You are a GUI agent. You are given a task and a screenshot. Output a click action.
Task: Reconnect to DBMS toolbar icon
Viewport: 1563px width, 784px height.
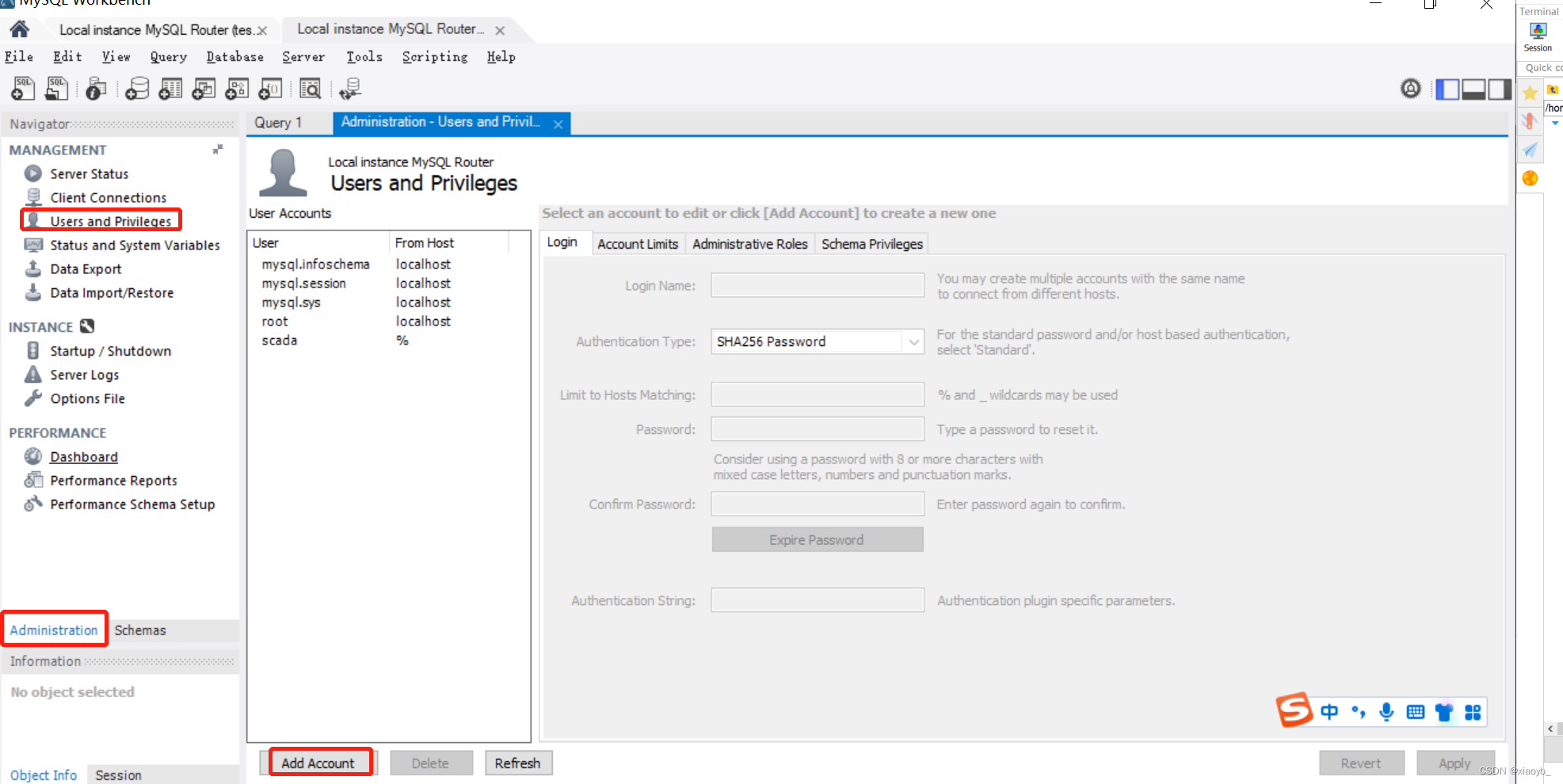tap(350, 89)
